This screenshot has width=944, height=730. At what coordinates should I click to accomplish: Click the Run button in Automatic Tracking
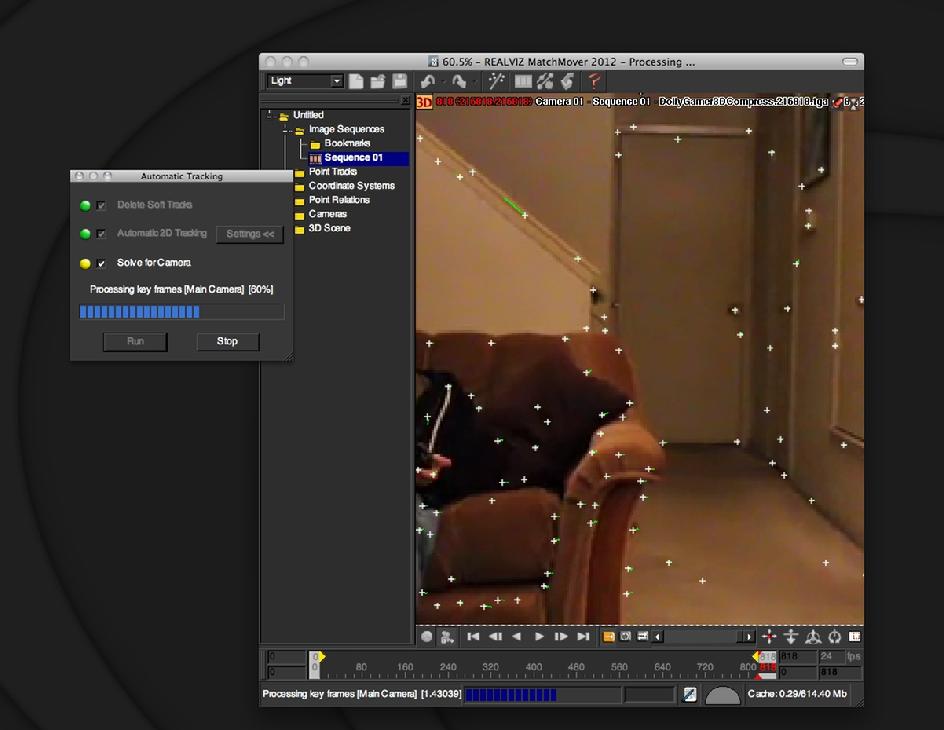pos(135,341)
